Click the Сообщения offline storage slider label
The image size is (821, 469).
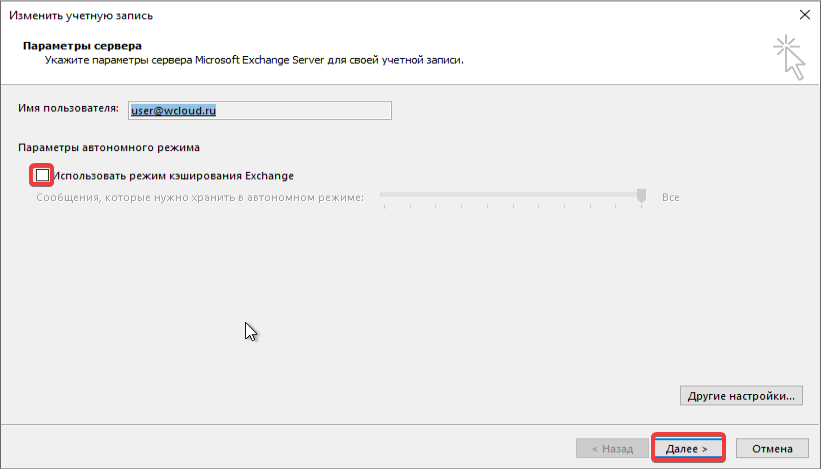pos(200,197)
